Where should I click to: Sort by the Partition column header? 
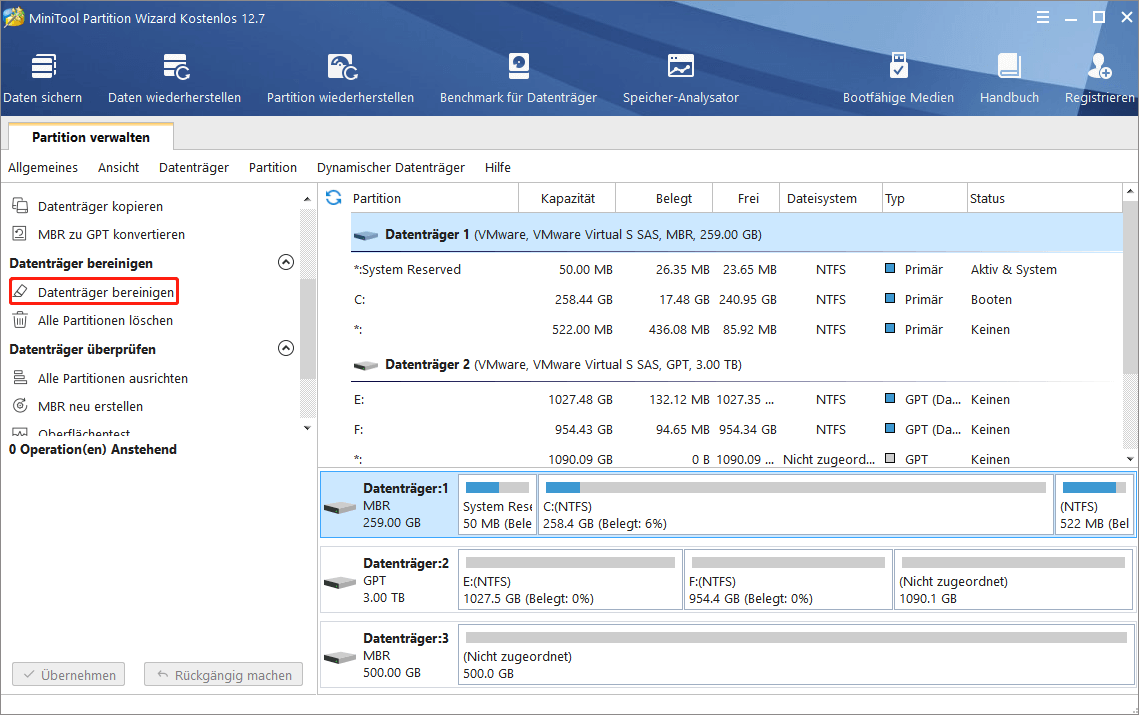click(x=434, y=198)
